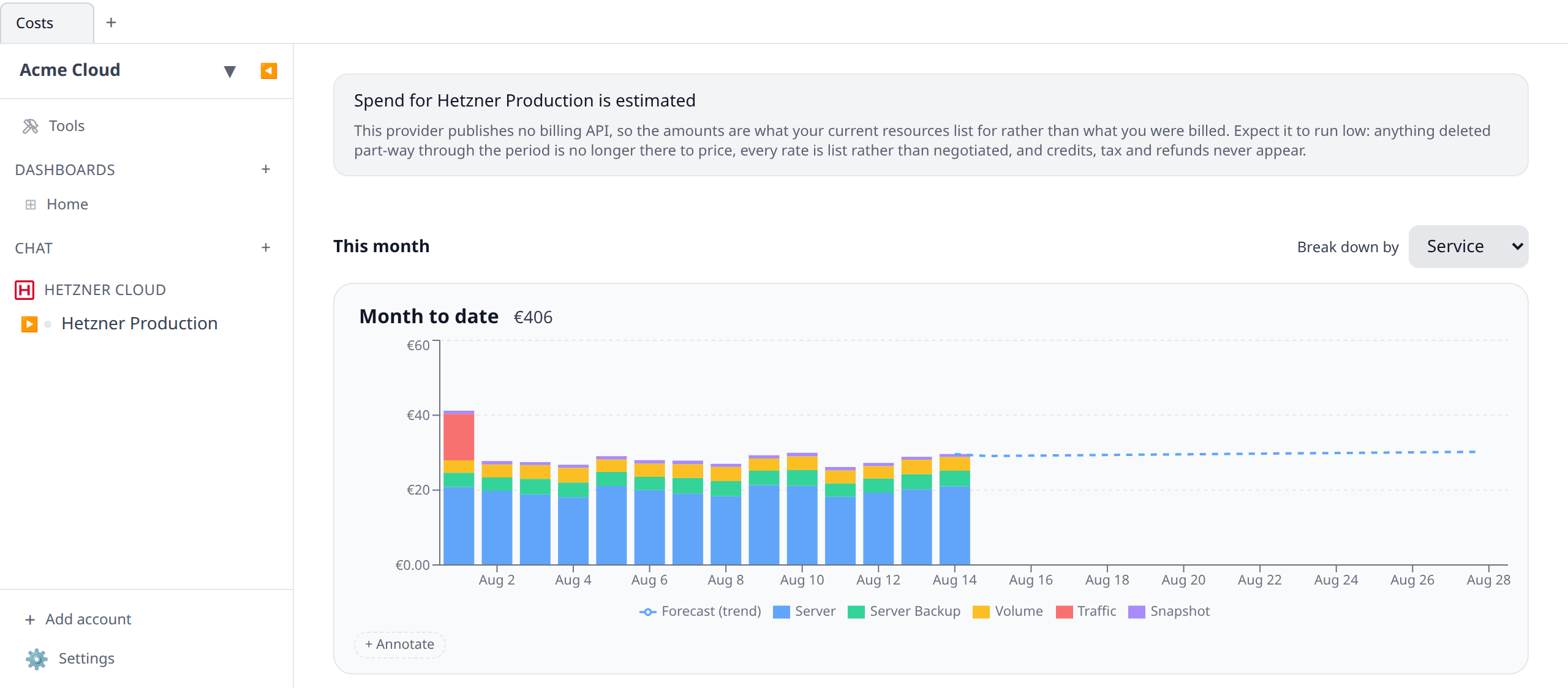Collapse sidebar with orange arrow icon
The image size is (1568, 688).
click(268, 71)
